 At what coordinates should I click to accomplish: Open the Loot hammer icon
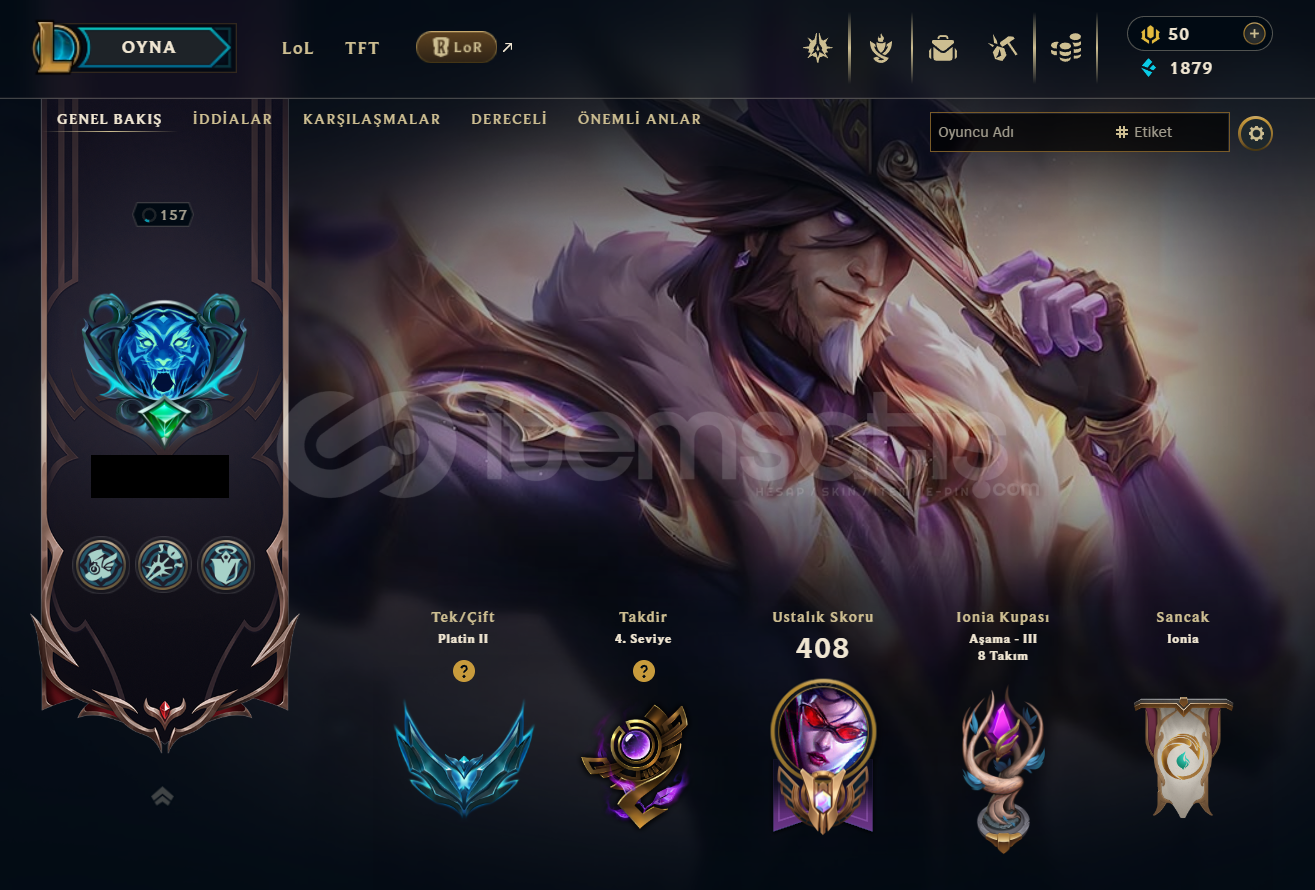tap(1003, 48)
